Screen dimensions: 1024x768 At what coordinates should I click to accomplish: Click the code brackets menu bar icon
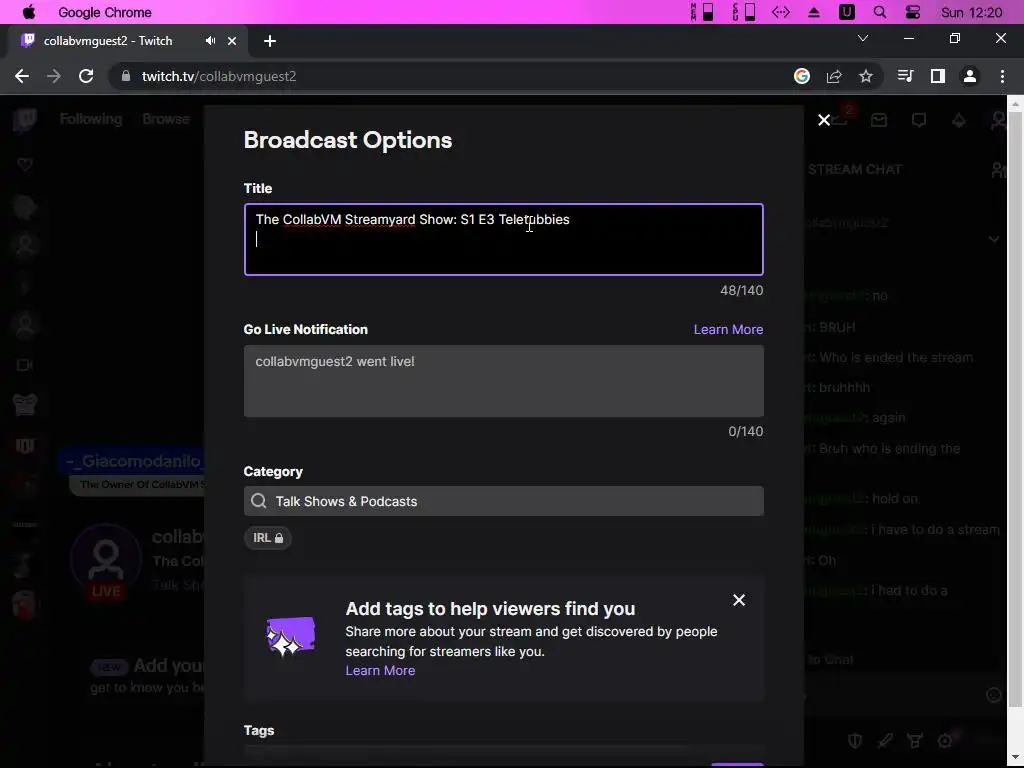(x=781, y=12)
